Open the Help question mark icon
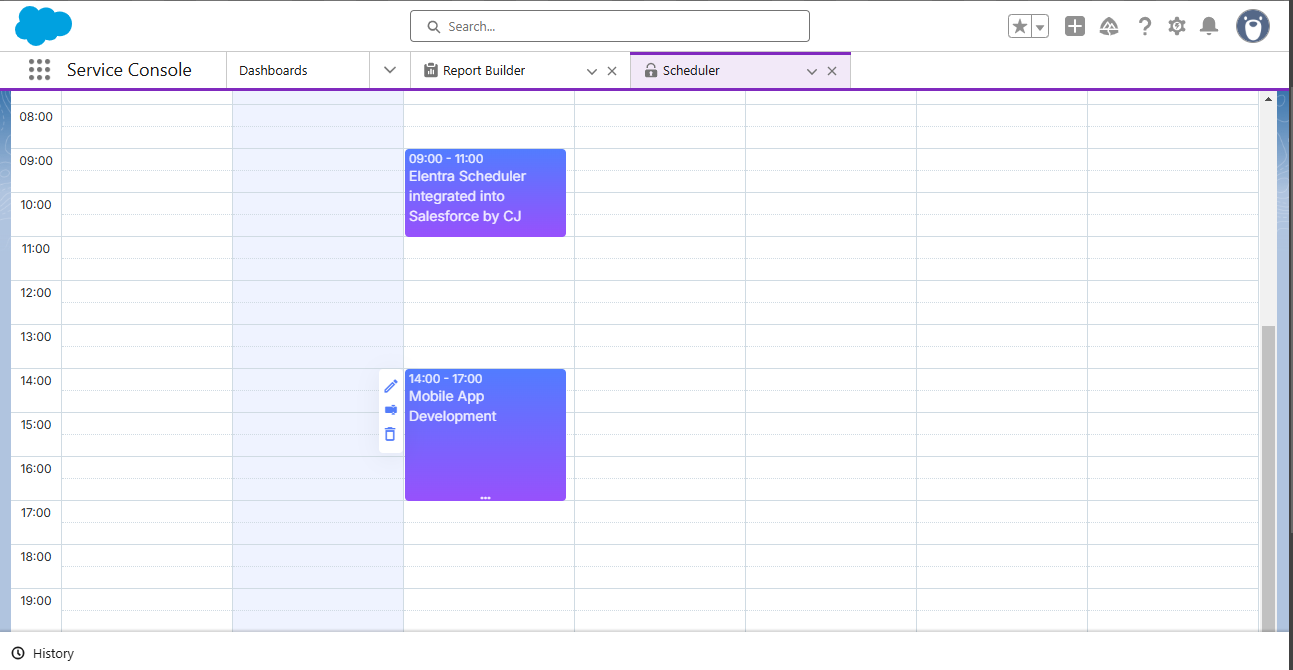 point(1145,27)
